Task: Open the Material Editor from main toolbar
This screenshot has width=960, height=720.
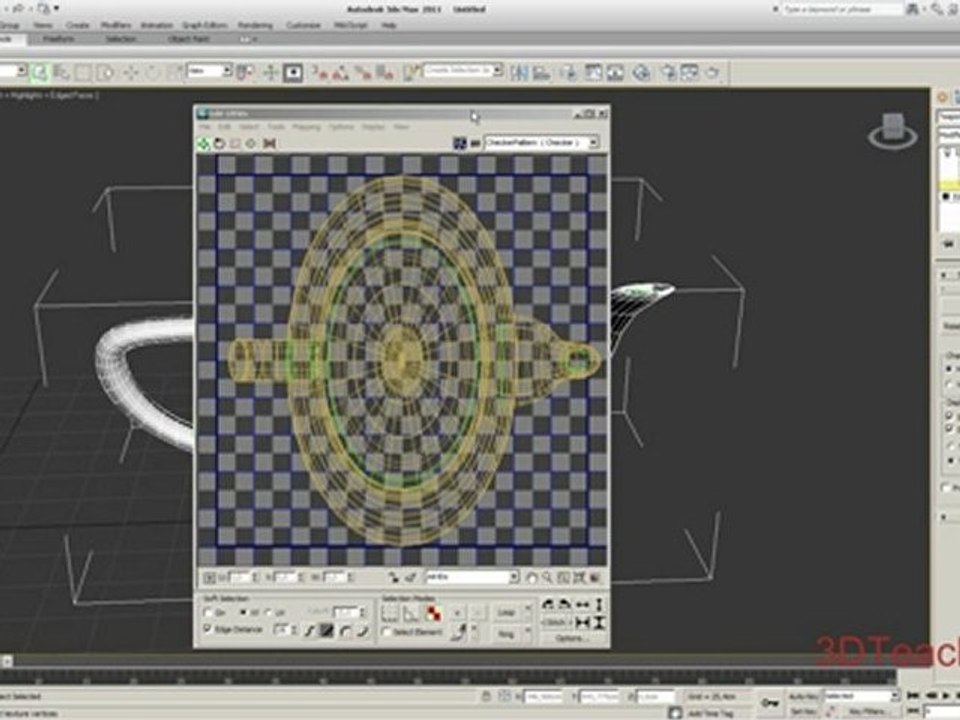Action: pos(641,73)
